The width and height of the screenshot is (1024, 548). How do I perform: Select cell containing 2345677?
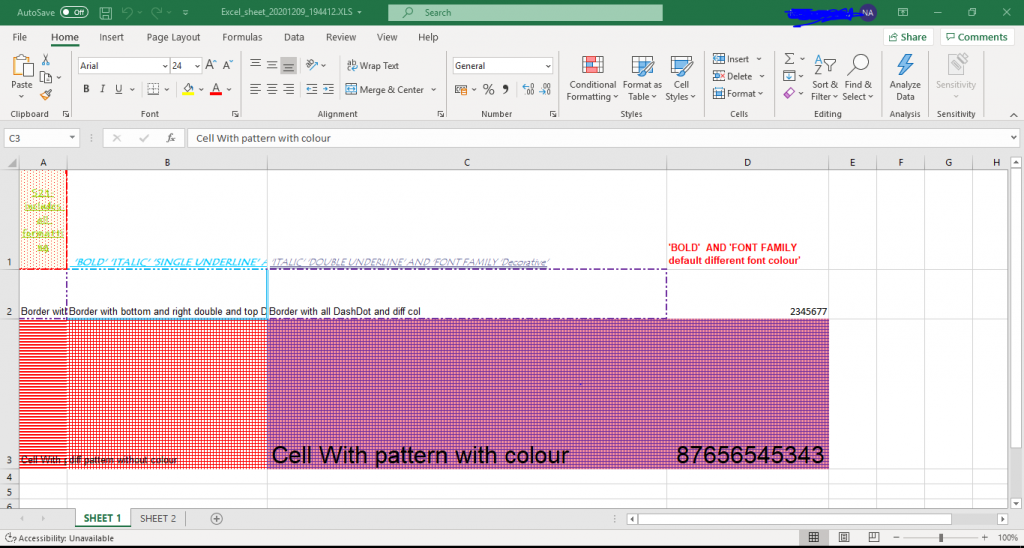[748, 295]
